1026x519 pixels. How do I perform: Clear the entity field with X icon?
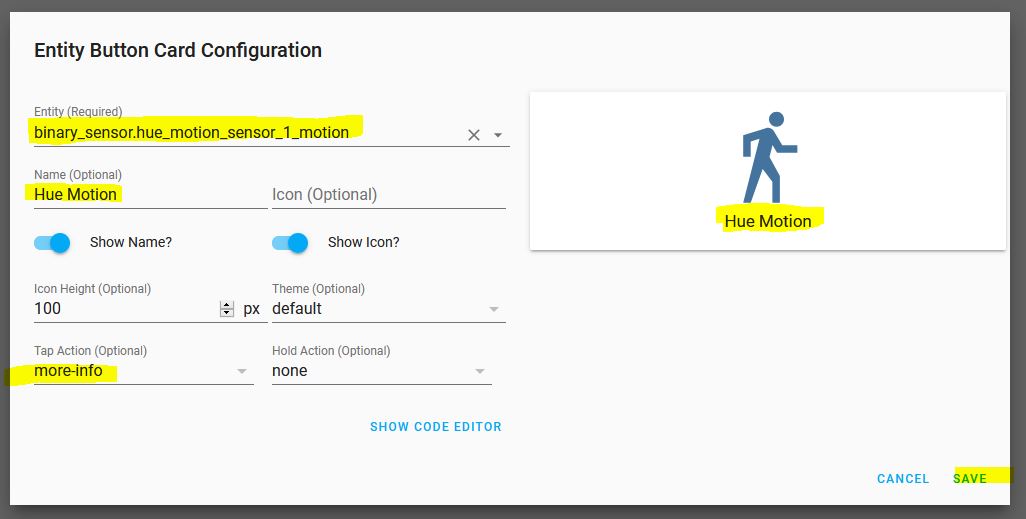click(474, 135)
